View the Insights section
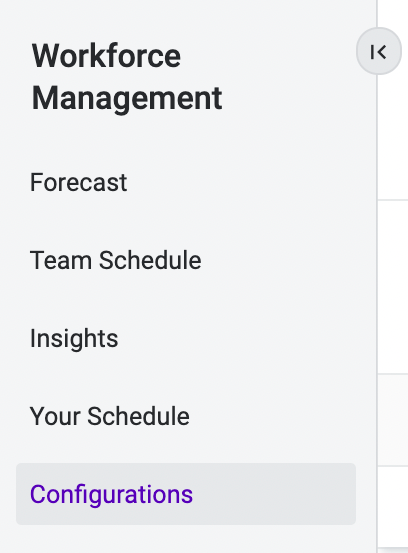This screenshot has height=553, width=408. tap(74, 339)
